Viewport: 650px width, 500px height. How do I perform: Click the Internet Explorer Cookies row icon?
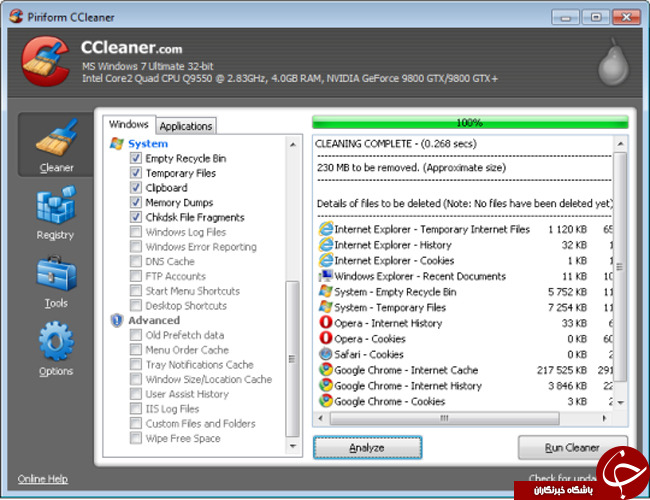(326, 260)
